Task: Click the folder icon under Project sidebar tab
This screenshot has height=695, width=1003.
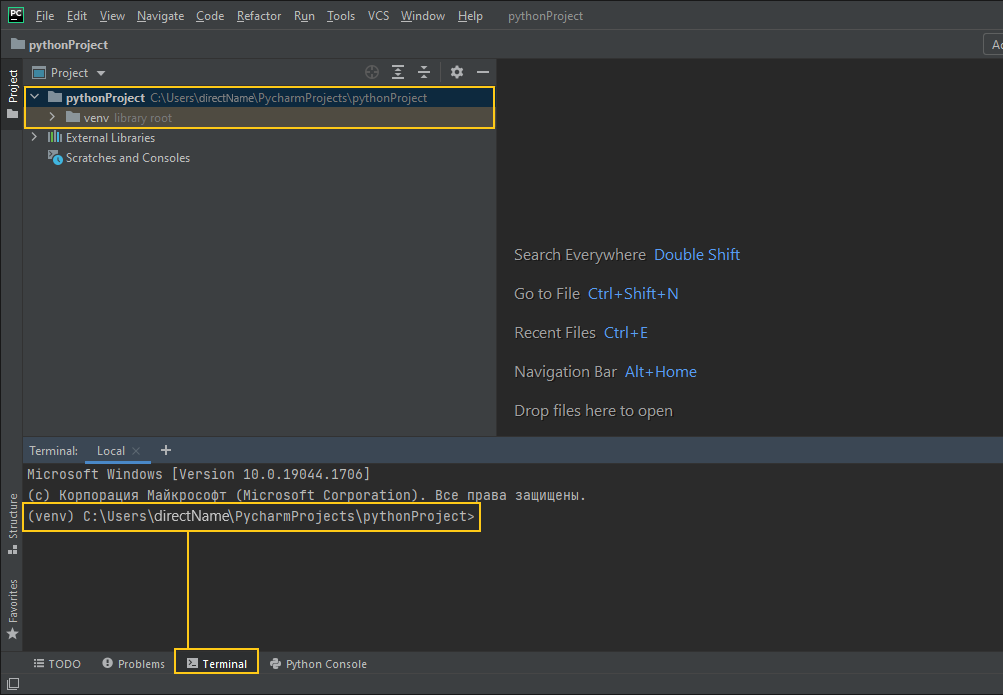Action: pos(12,114)
